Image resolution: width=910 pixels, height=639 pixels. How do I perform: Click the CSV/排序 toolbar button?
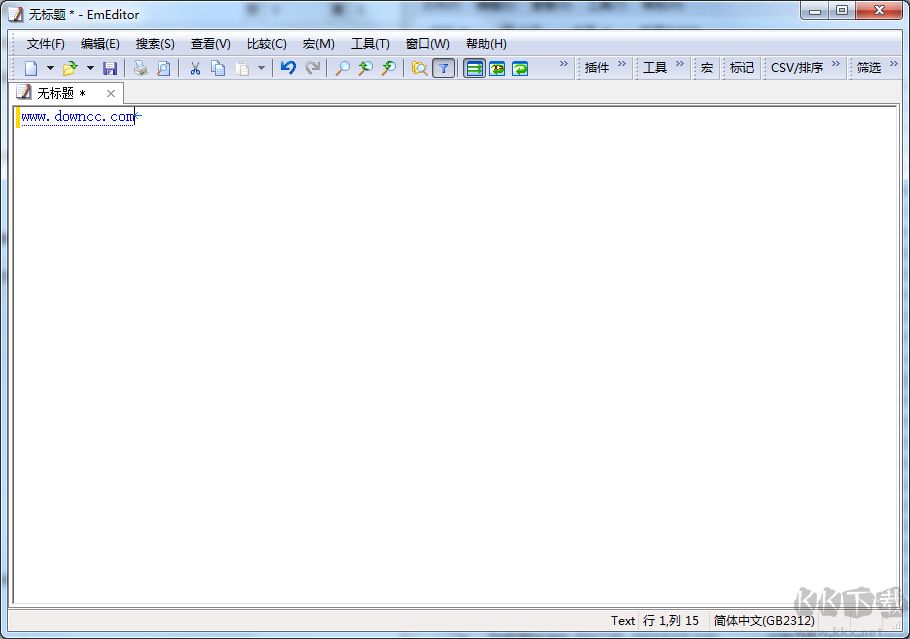(x=796, y=68)
